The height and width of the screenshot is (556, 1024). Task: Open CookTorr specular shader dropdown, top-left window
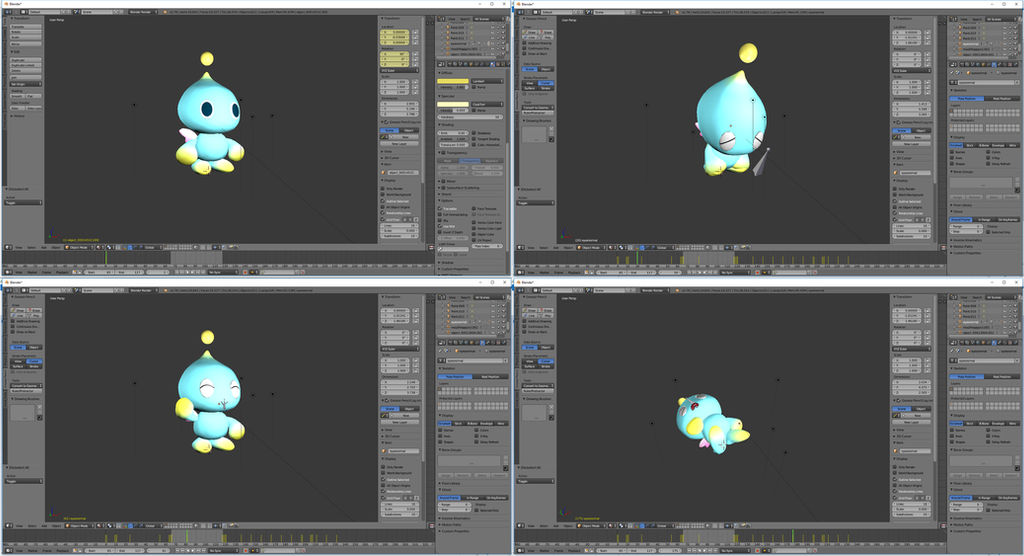click(487, 105)
